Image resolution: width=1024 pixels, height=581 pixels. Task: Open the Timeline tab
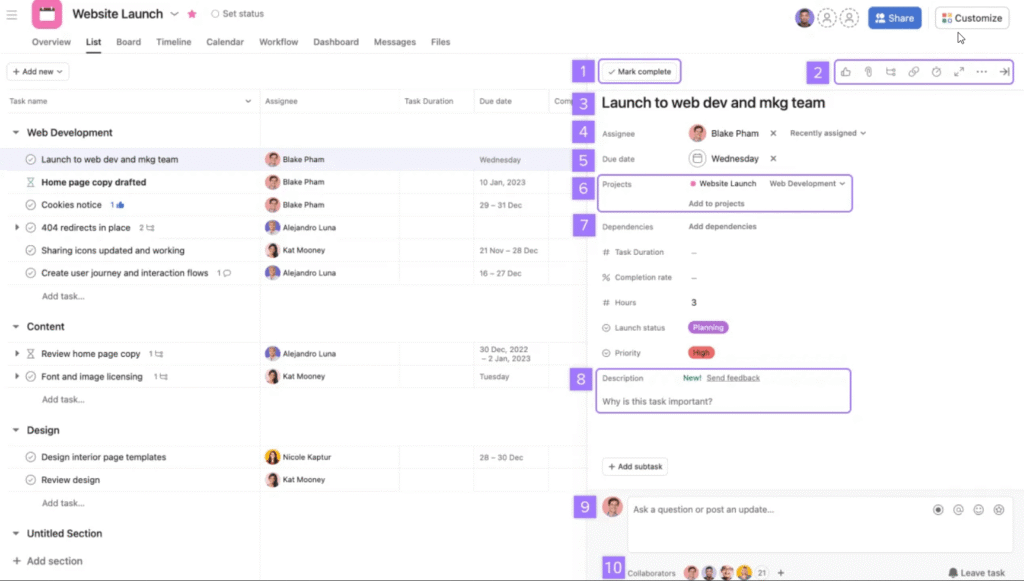[x=173, y=42]
